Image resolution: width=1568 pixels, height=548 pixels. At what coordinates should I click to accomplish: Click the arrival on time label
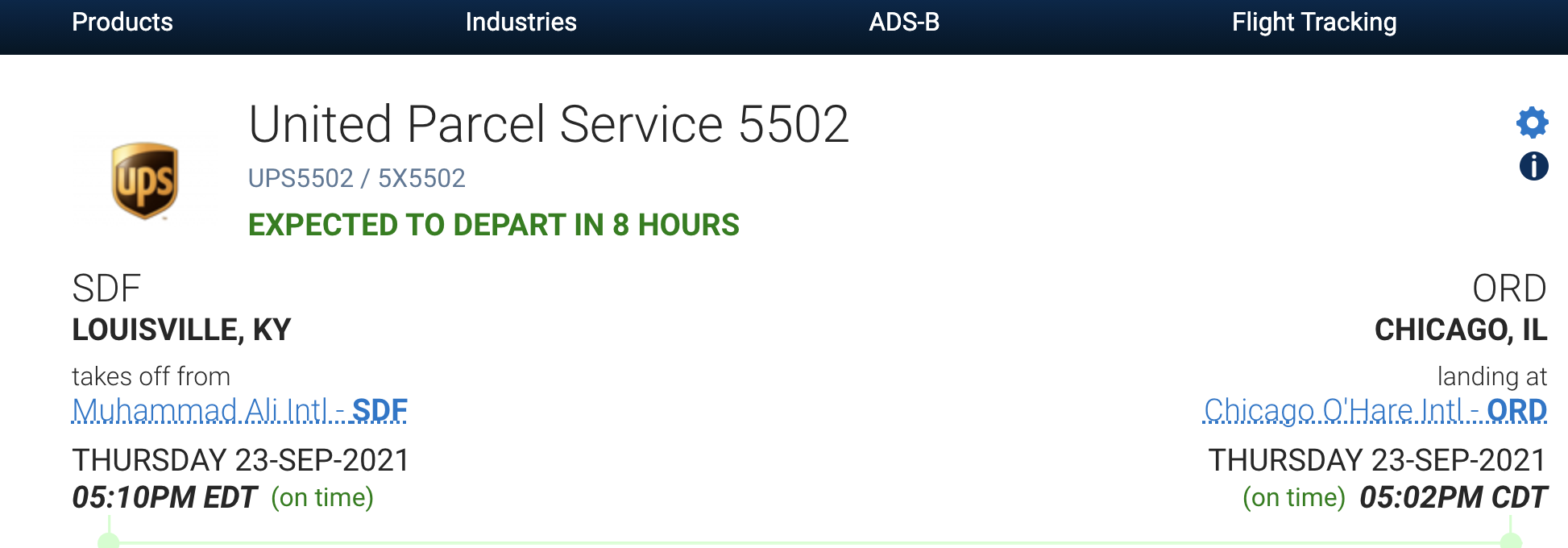tap(1293, 497)
